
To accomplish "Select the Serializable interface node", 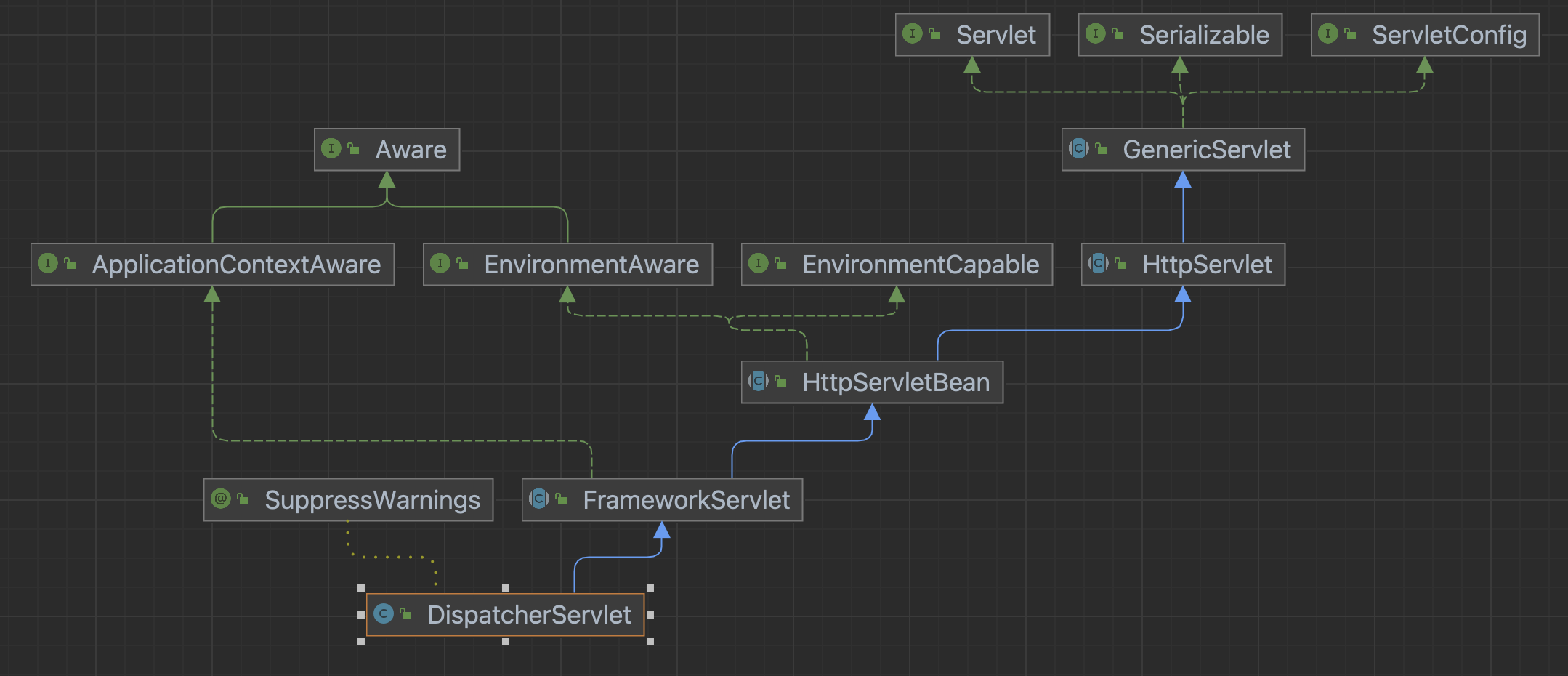I will [1180, 34].
